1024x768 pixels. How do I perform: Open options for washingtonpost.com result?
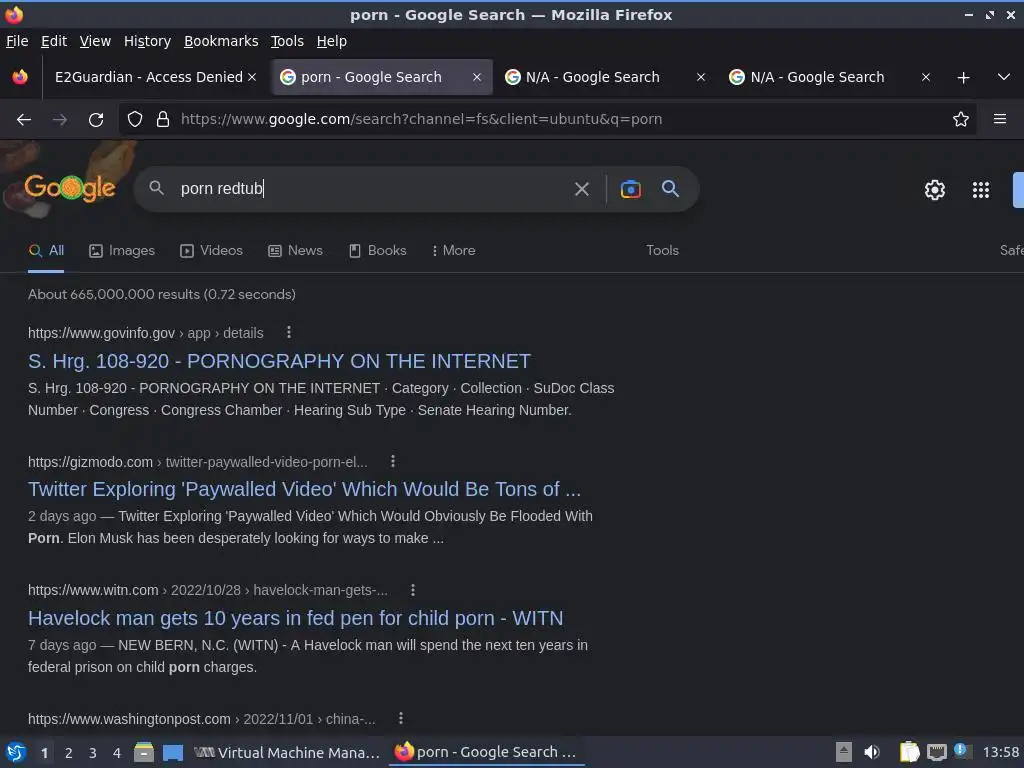(401, 718)
